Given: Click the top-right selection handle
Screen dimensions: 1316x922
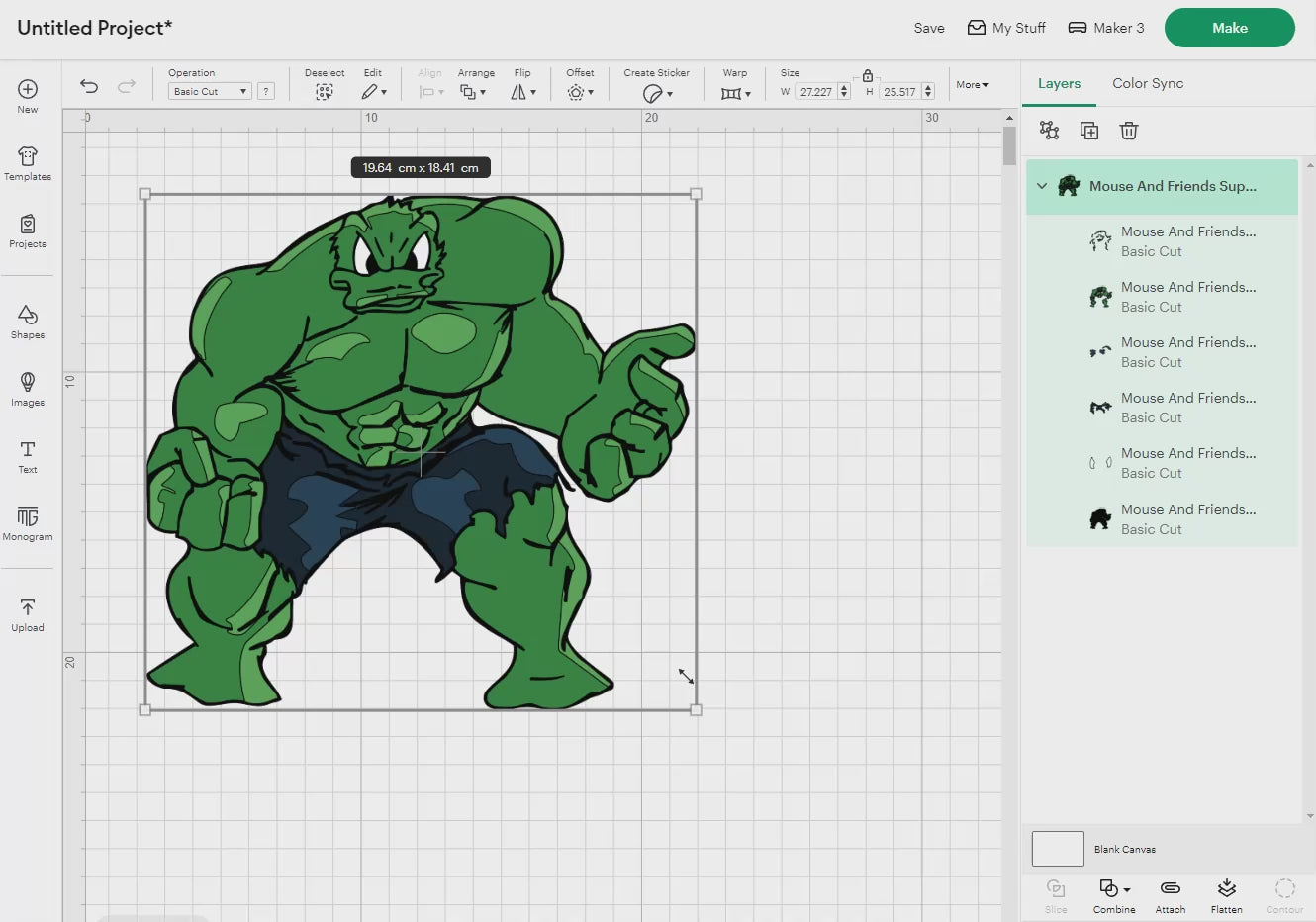Looking at the screenshot, I should (696, 194).
